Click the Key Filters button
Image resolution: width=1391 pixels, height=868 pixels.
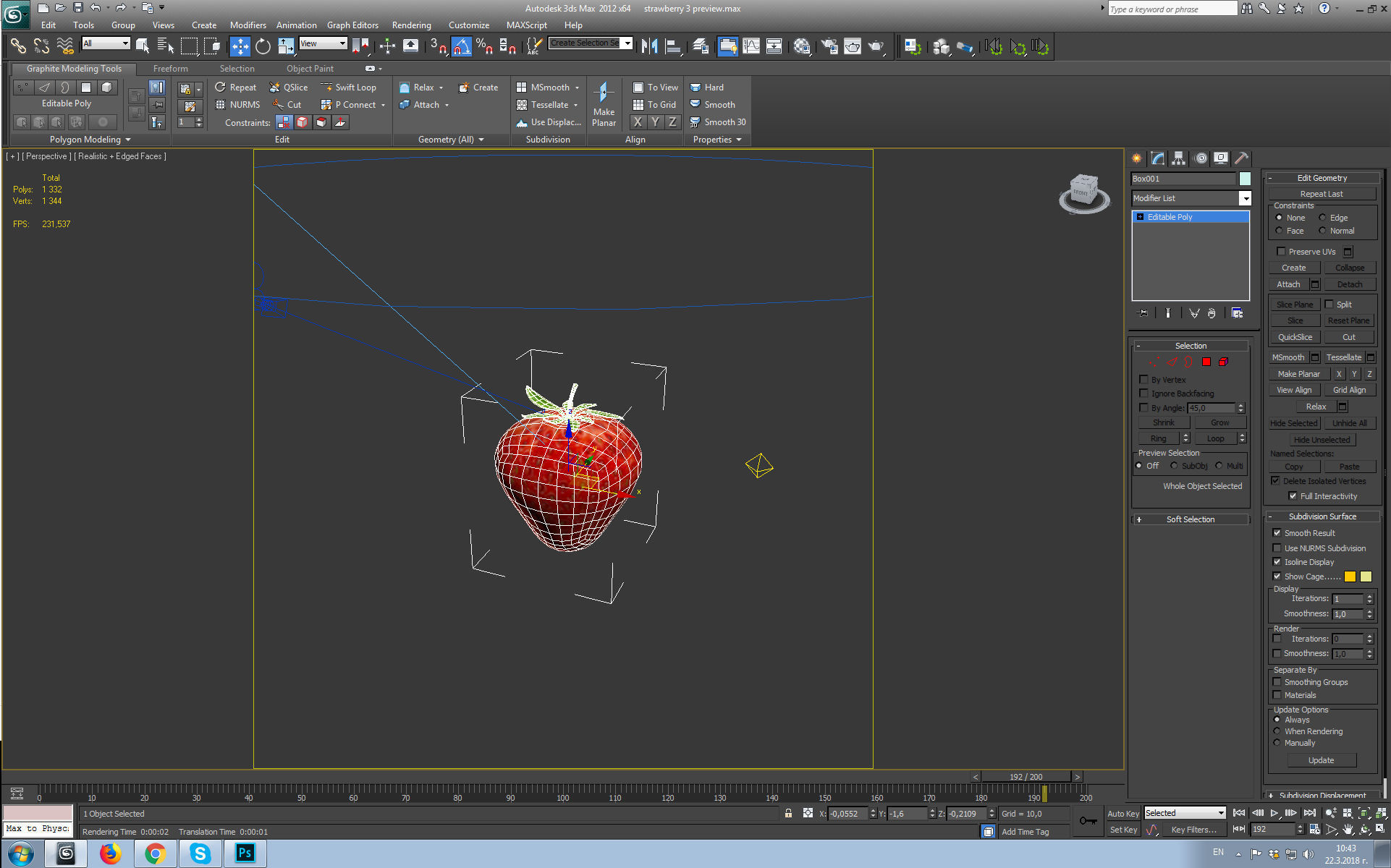1193,830
